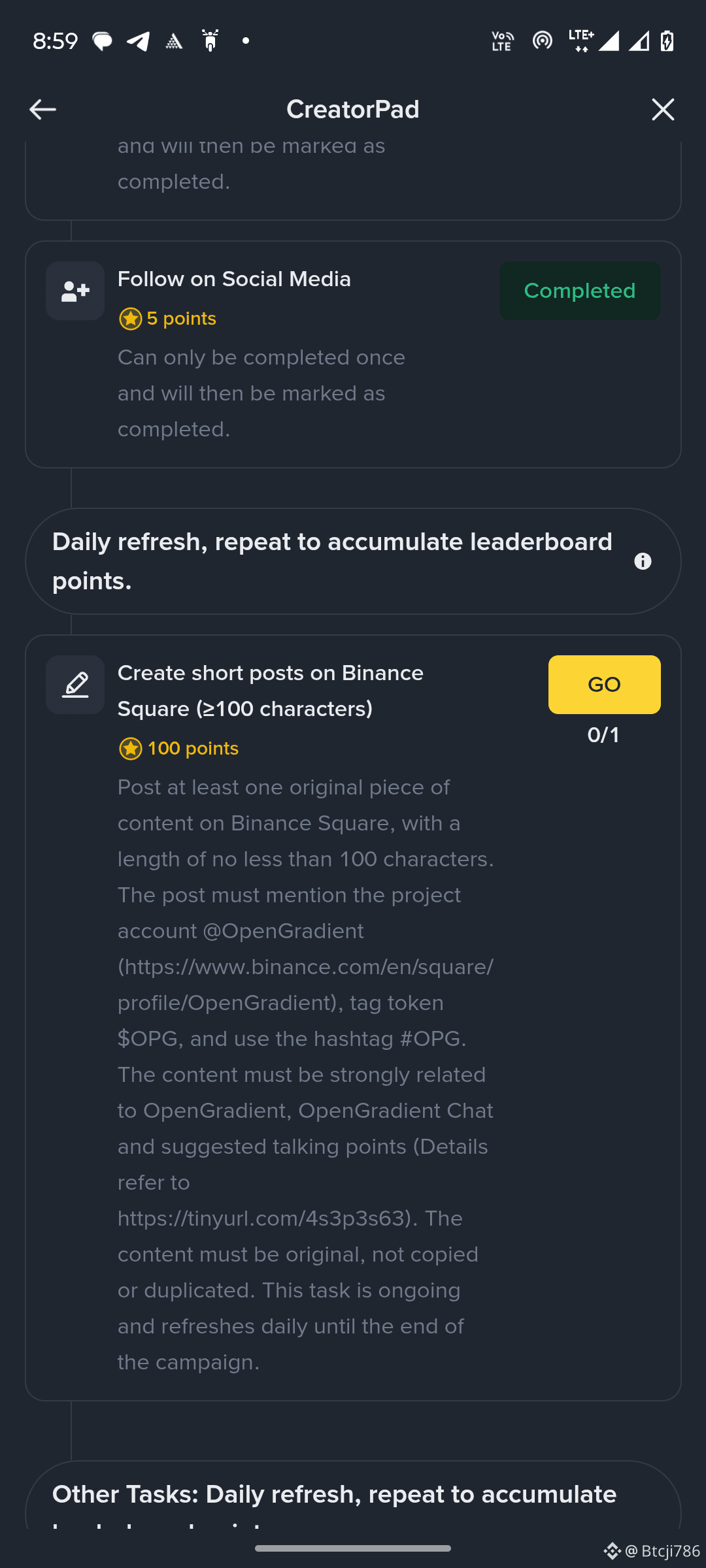Image resolution: width=706 pixels, height=1568 pixels.
Task: Tap the star icon next to 100 points
Action: click(131, 749)
